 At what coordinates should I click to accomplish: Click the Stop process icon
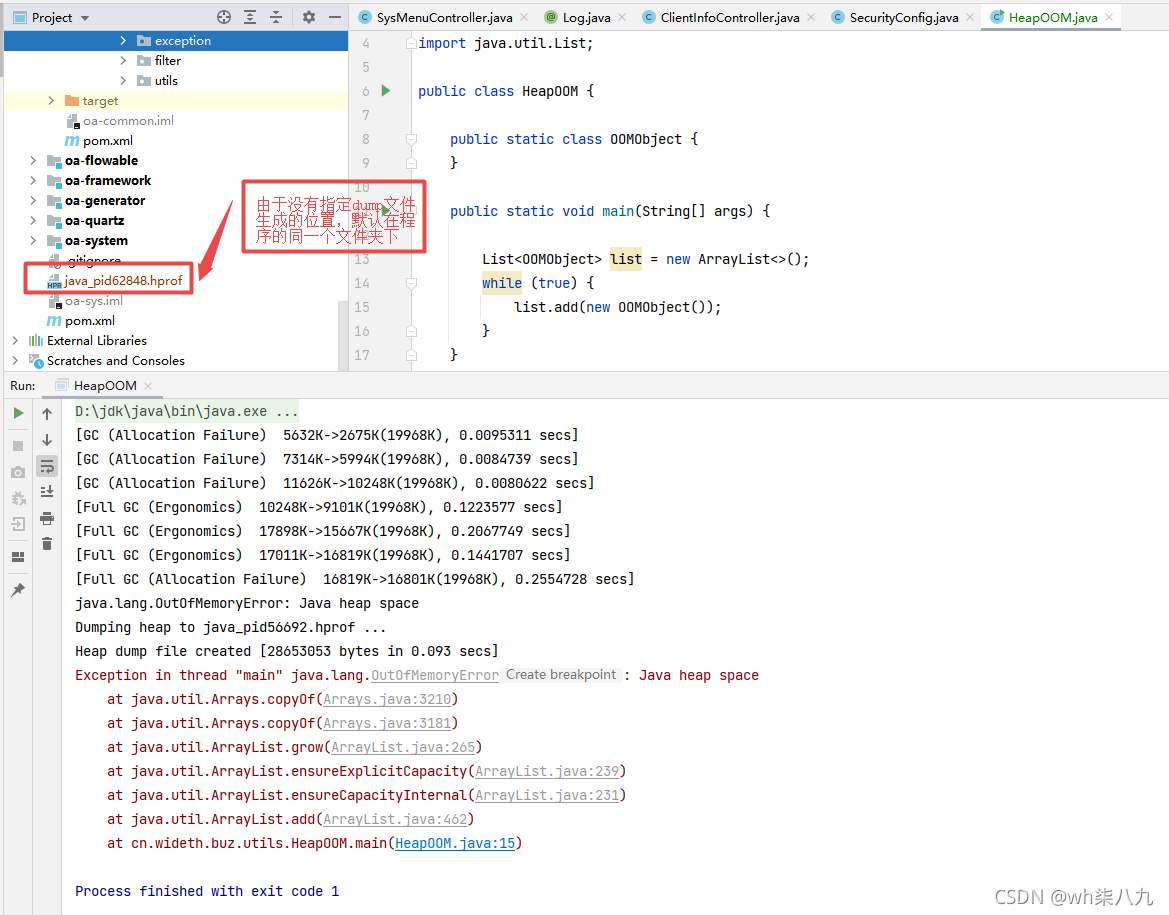click(19, 445)
